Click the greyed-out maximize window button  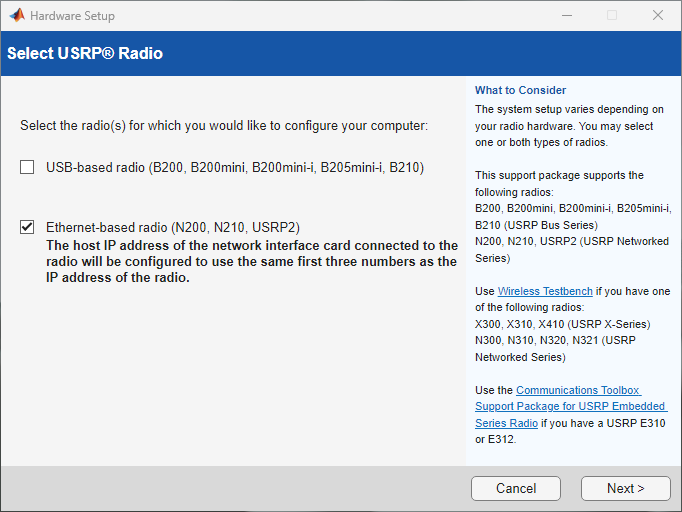coord(611,16)
